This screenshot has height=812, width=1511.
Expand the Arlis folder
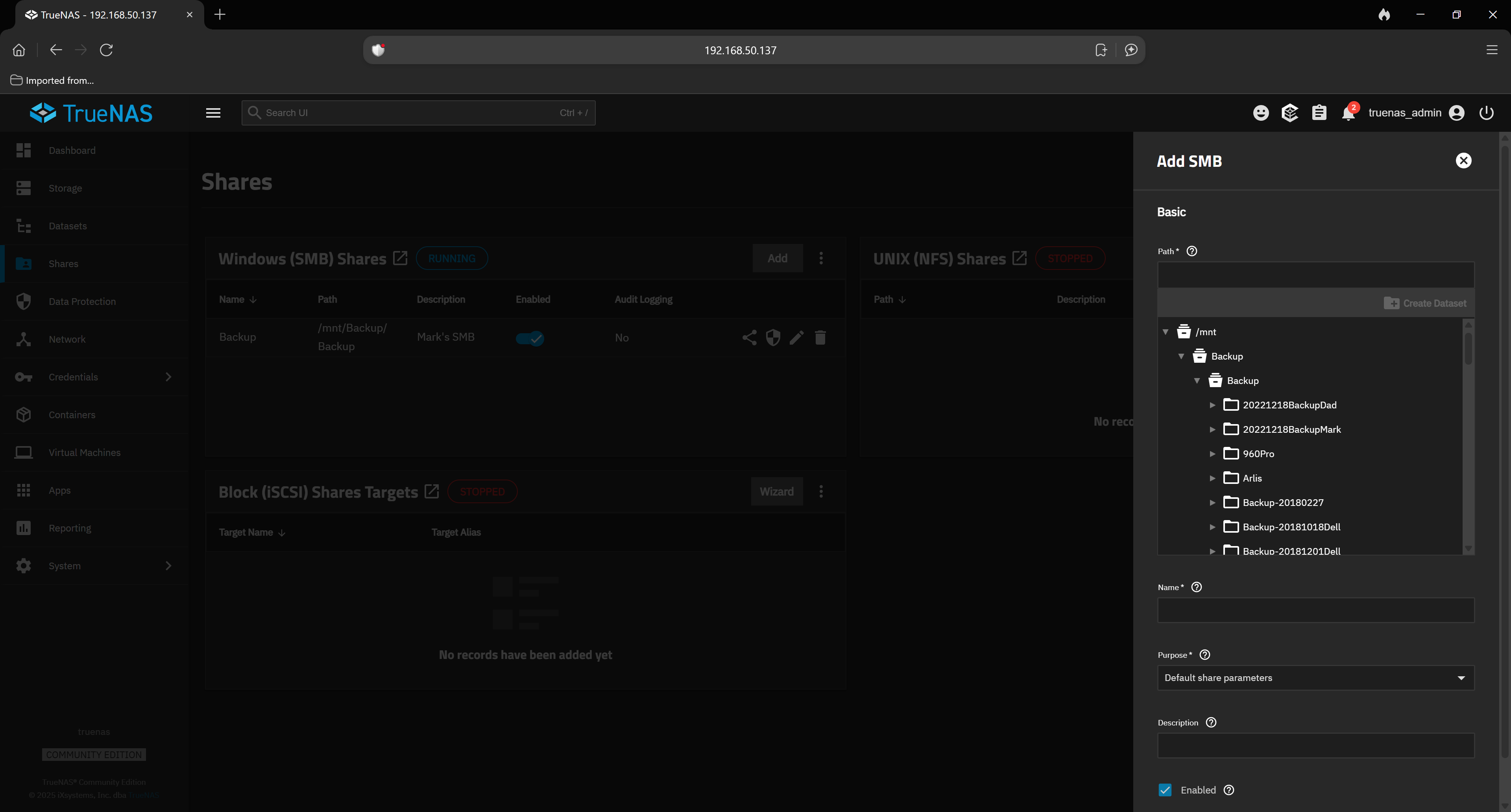[x=1212, y=478]
